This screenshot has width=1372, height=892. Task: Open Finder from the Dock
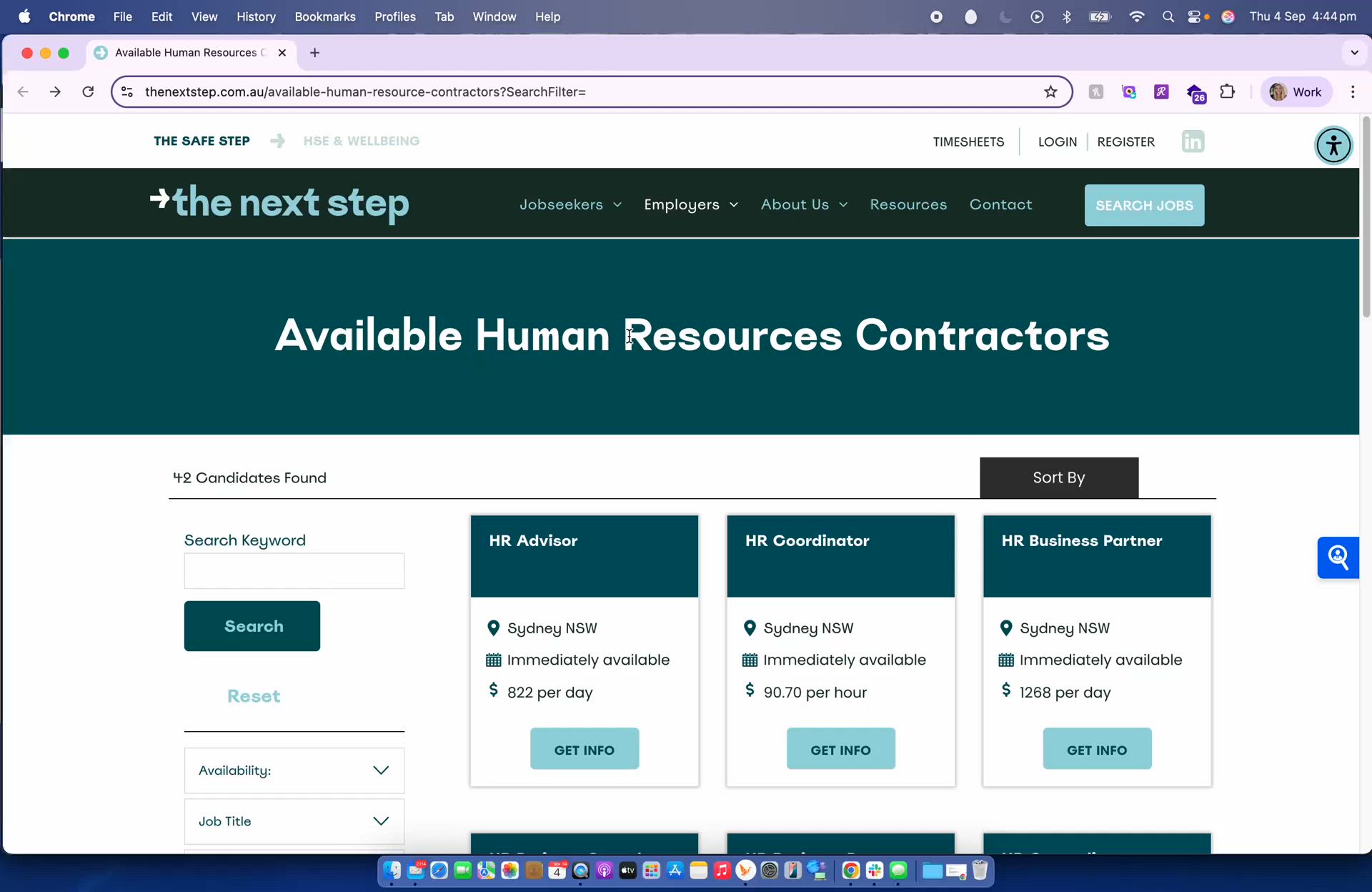(392, 871)
